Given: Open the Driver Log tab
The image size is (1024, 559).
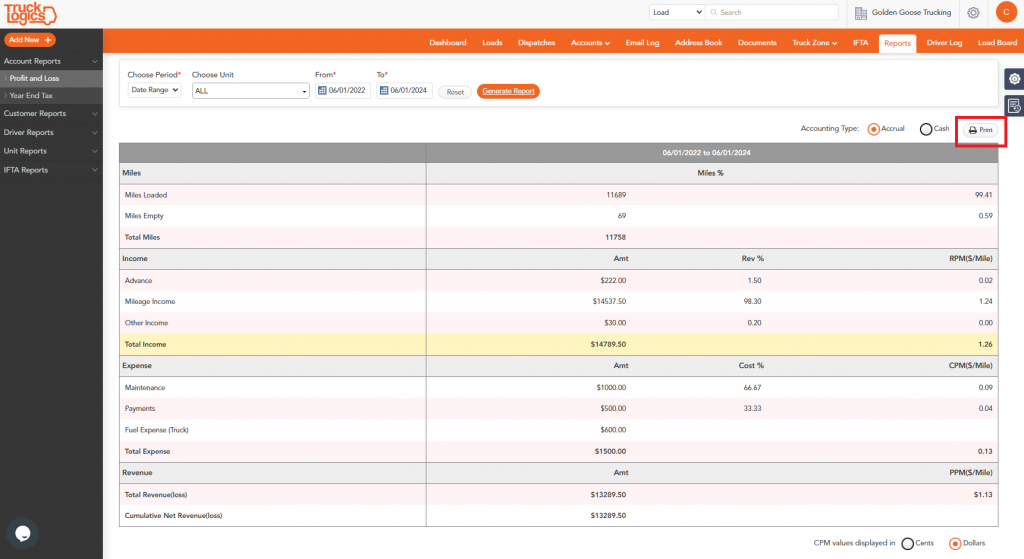Looking at the screenshot, I should pos(944,43).
